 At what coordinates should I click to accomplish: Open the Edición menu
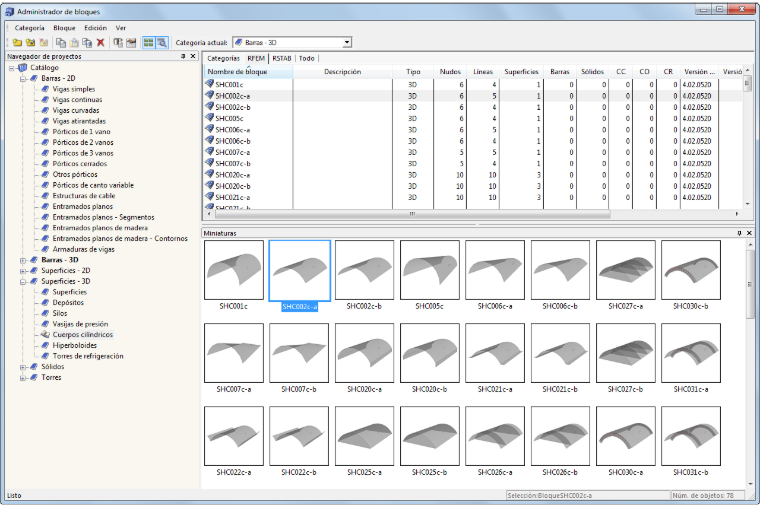tap(95, 28)
